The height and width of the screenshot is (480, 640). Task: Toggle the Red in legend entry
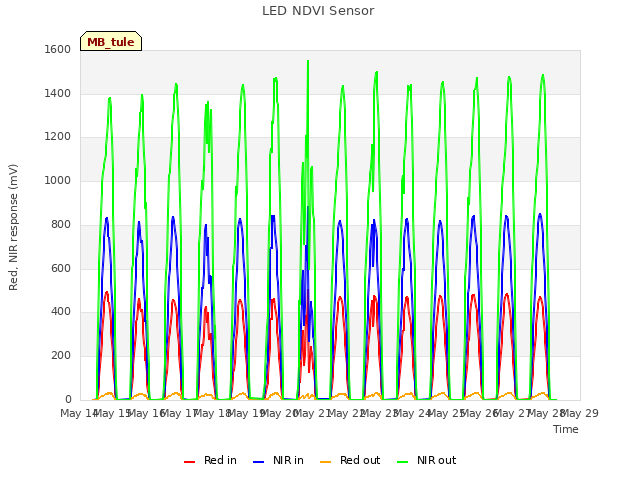[210, 460]
